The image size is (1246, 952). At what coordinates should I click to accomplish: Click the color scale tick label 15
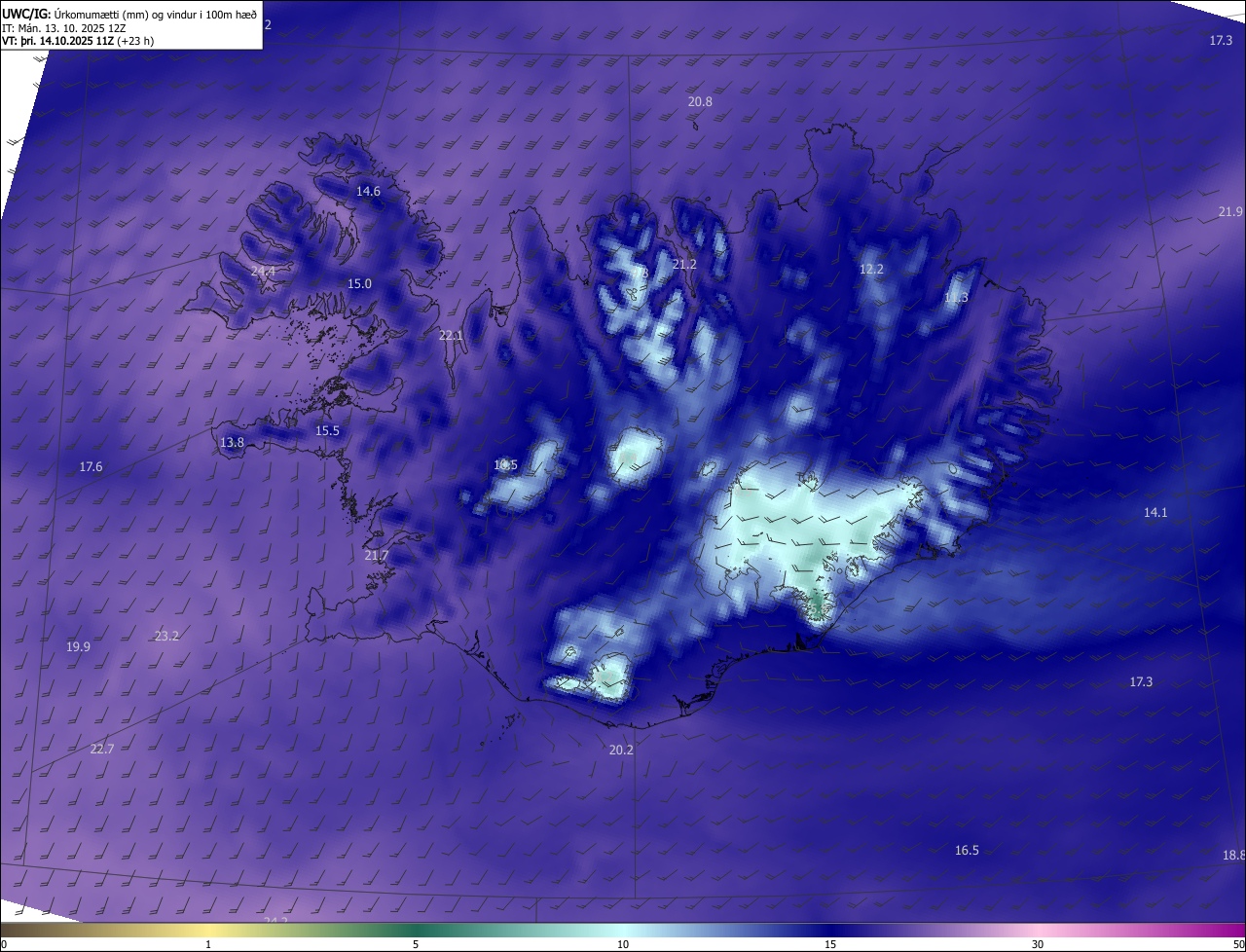click(830, 944)
